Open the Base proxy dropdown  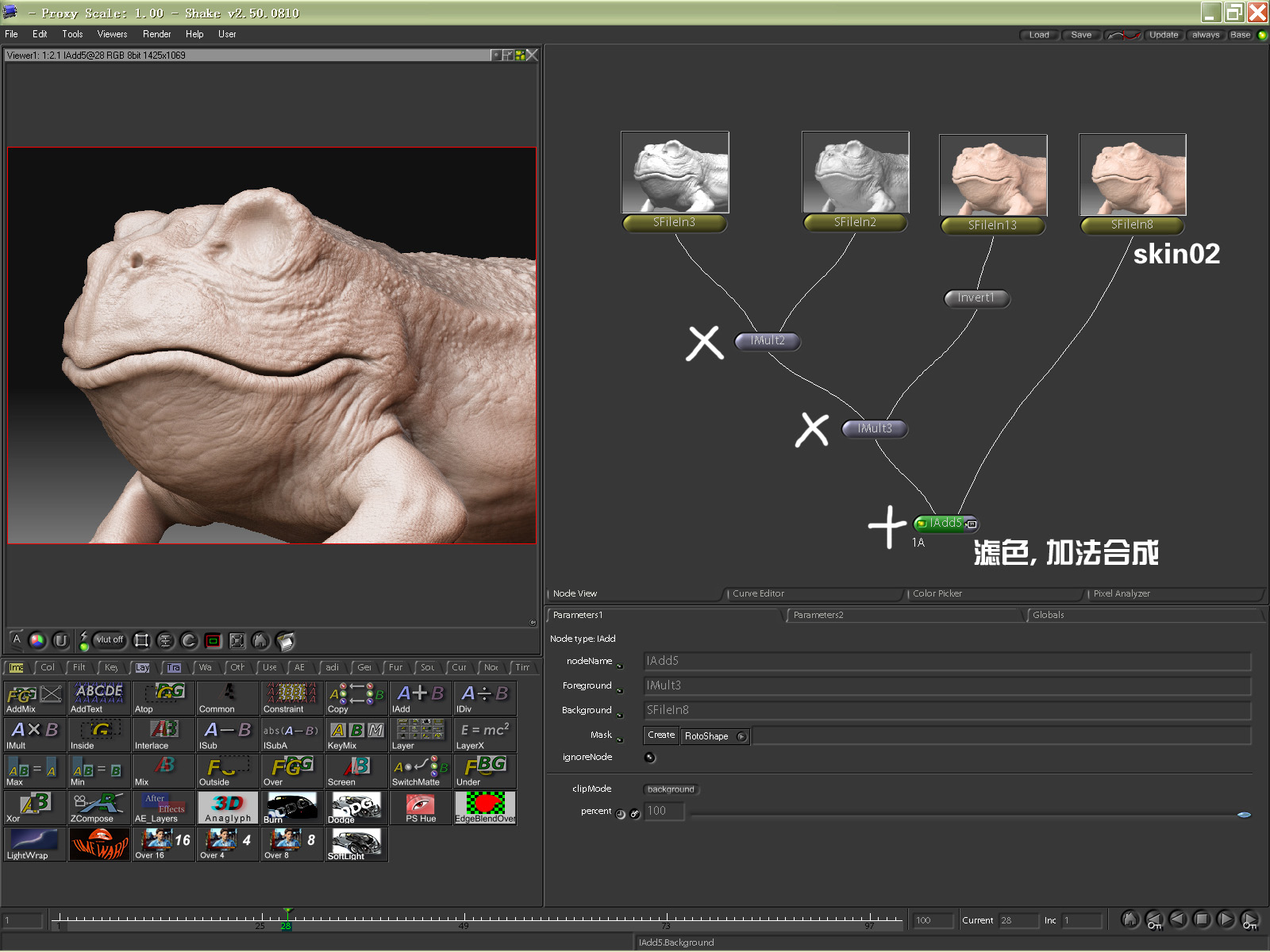[1240, 35]
